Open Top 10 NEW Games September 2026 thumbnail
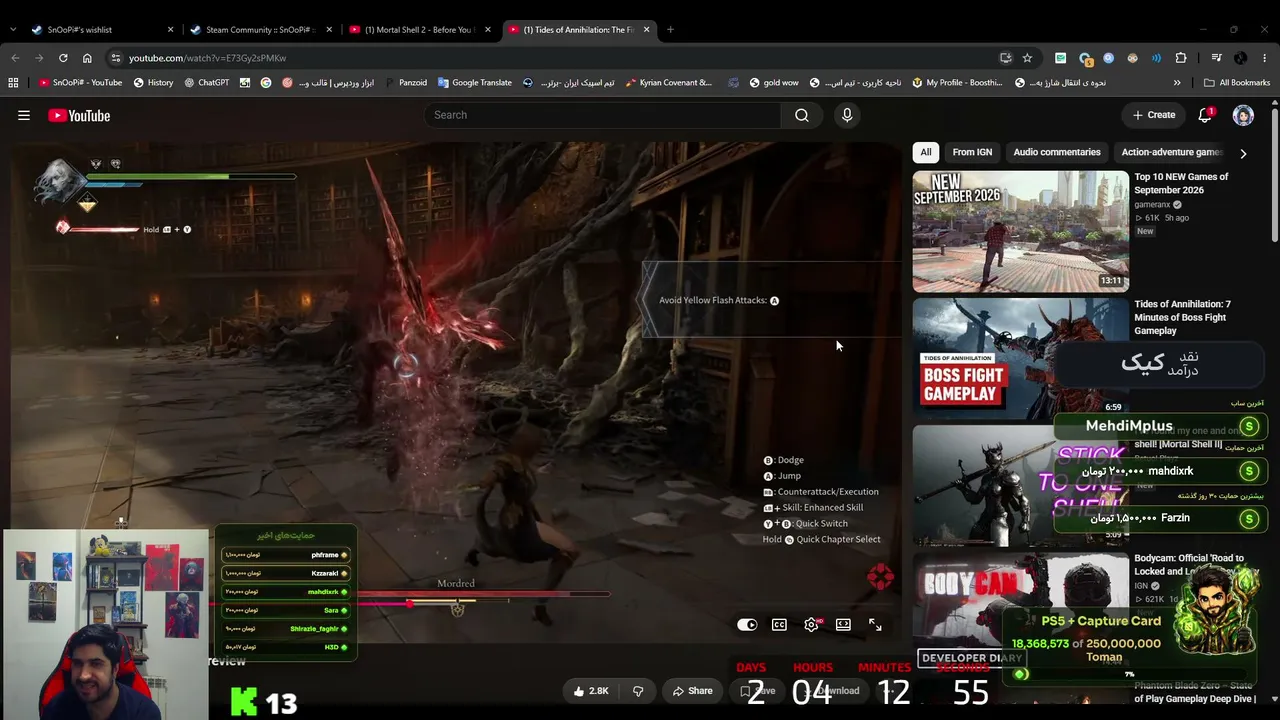The height and width of the screenshot is (720, 1280). coord(1020,231)
